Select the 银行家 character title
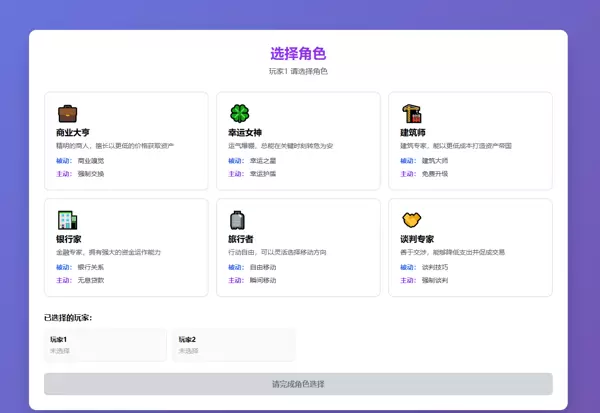The width and height of the screenshot is (600, 413). (70, 239)
